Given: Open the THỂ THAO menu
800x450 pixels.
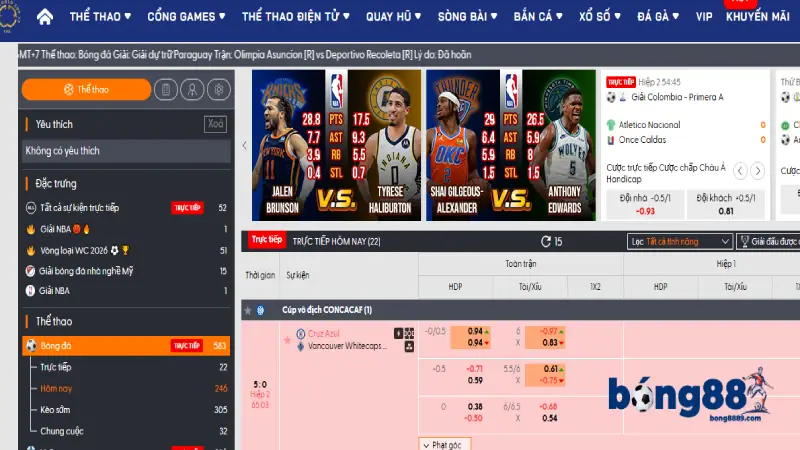Looking at the screenshot, I should point(101,17).
